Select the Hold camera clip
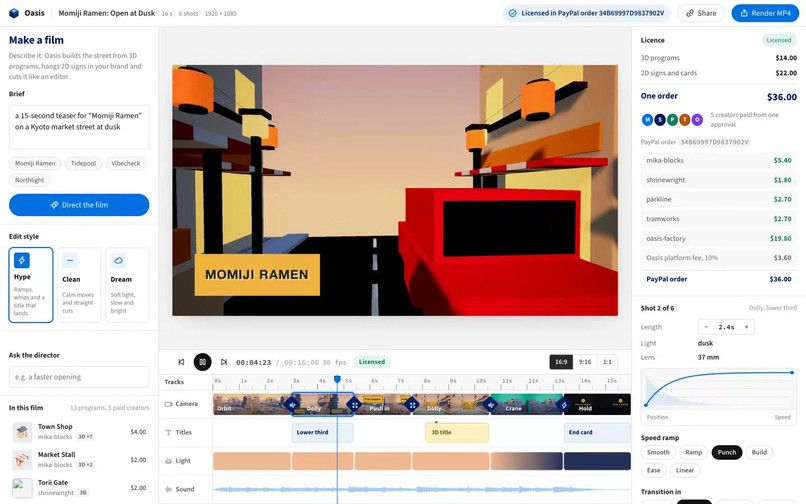 pos(597,404)
